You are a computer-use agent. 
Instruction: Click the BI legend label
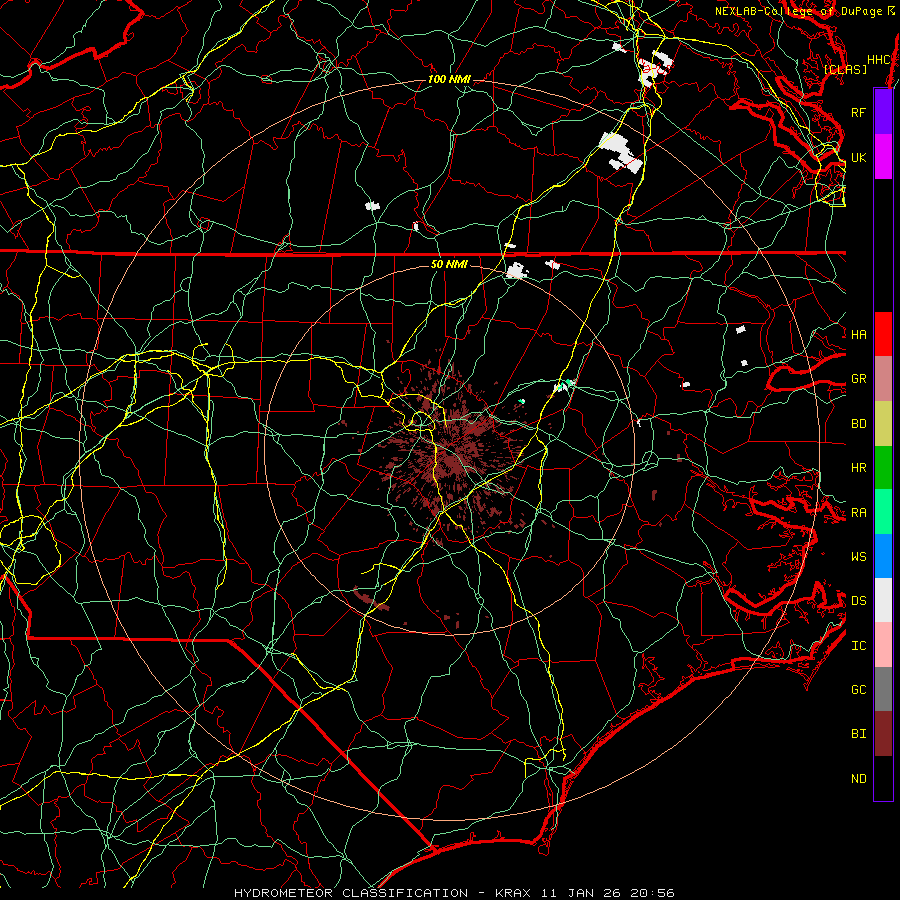pos(858,734)
